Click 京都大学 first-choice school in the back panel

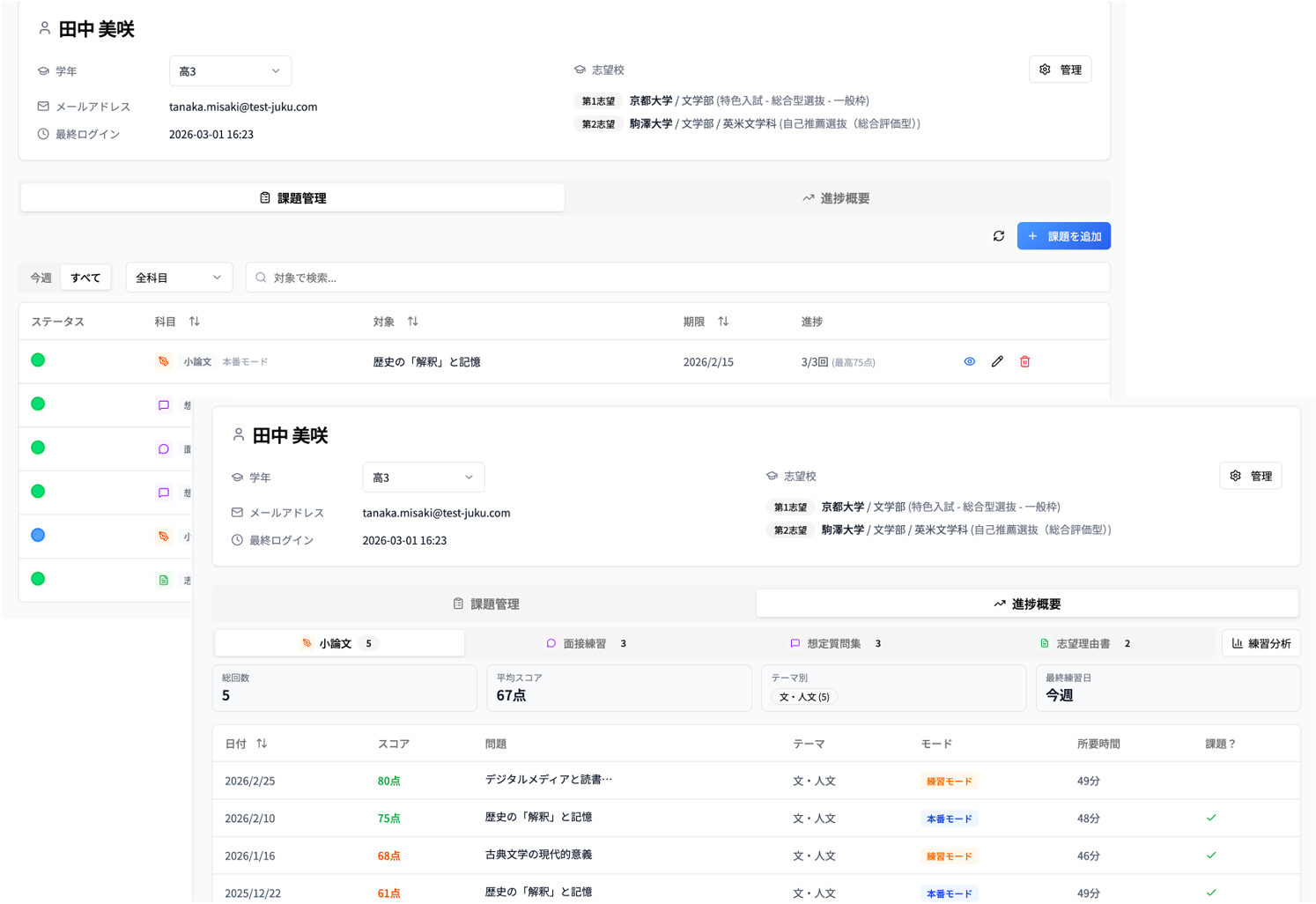[651, 100]
